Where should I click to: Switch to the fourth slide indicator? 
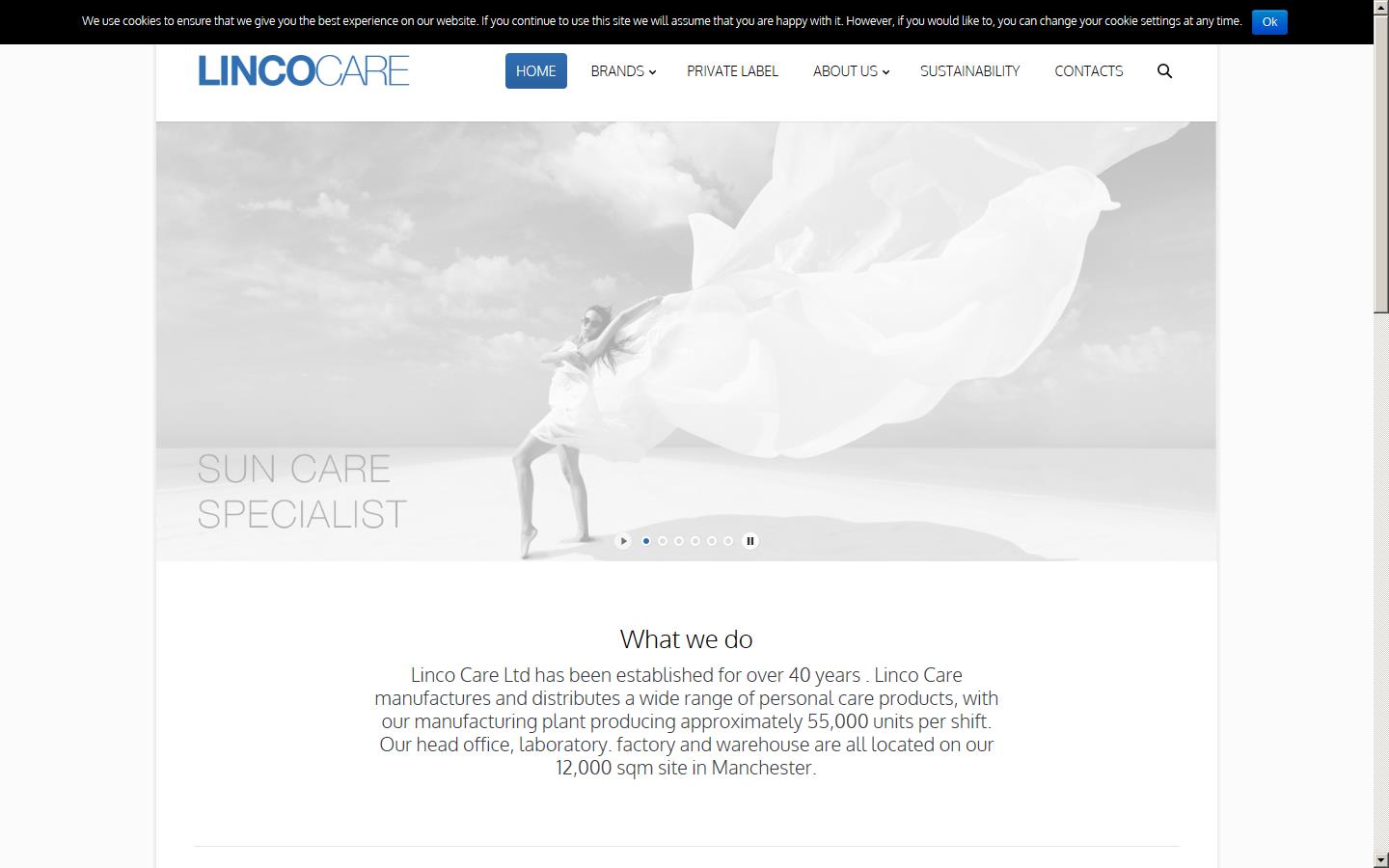(695, 541)
